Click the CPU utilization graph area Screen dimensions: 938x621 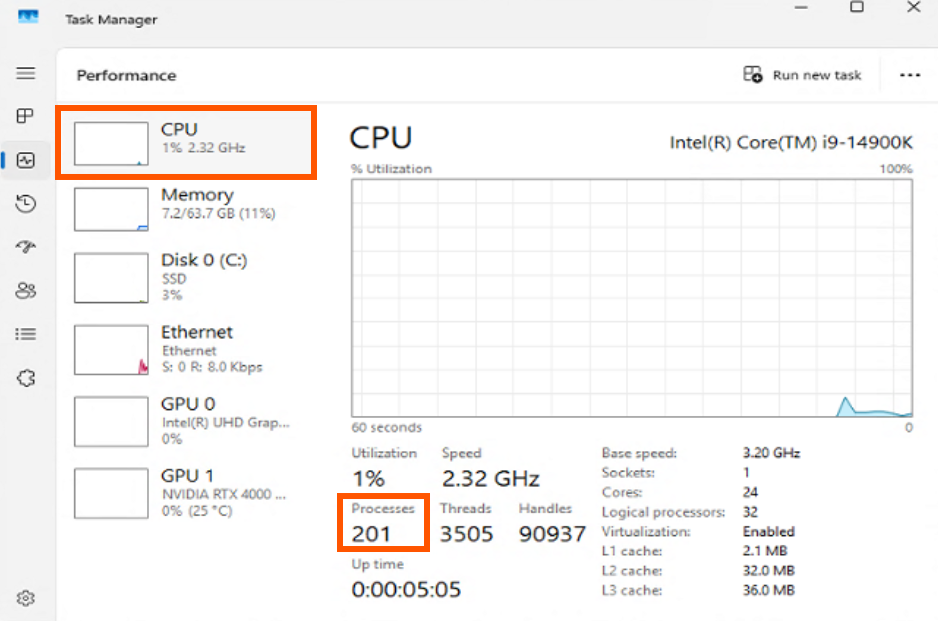pos(632,298)
